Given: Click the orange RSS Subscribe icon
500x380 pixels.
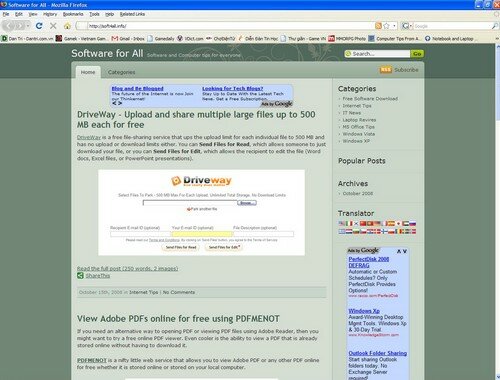Looking at the screenshot, I should tap(386, 70).
